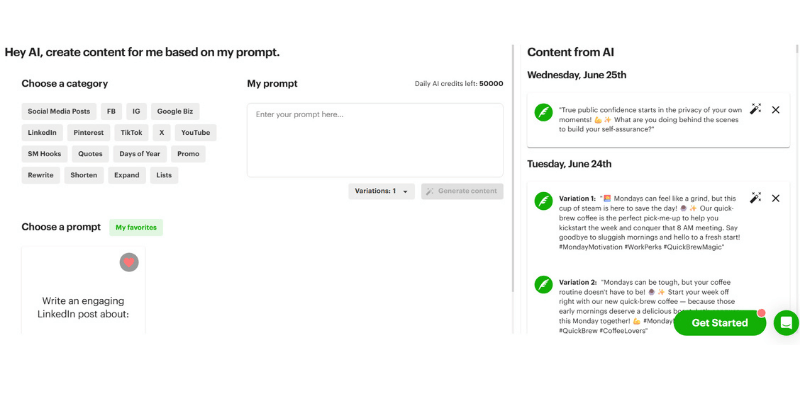Screen dimensions: 800x400
Task: Open the LinkedIn post prompt card
Action: [x=83, y=290]
